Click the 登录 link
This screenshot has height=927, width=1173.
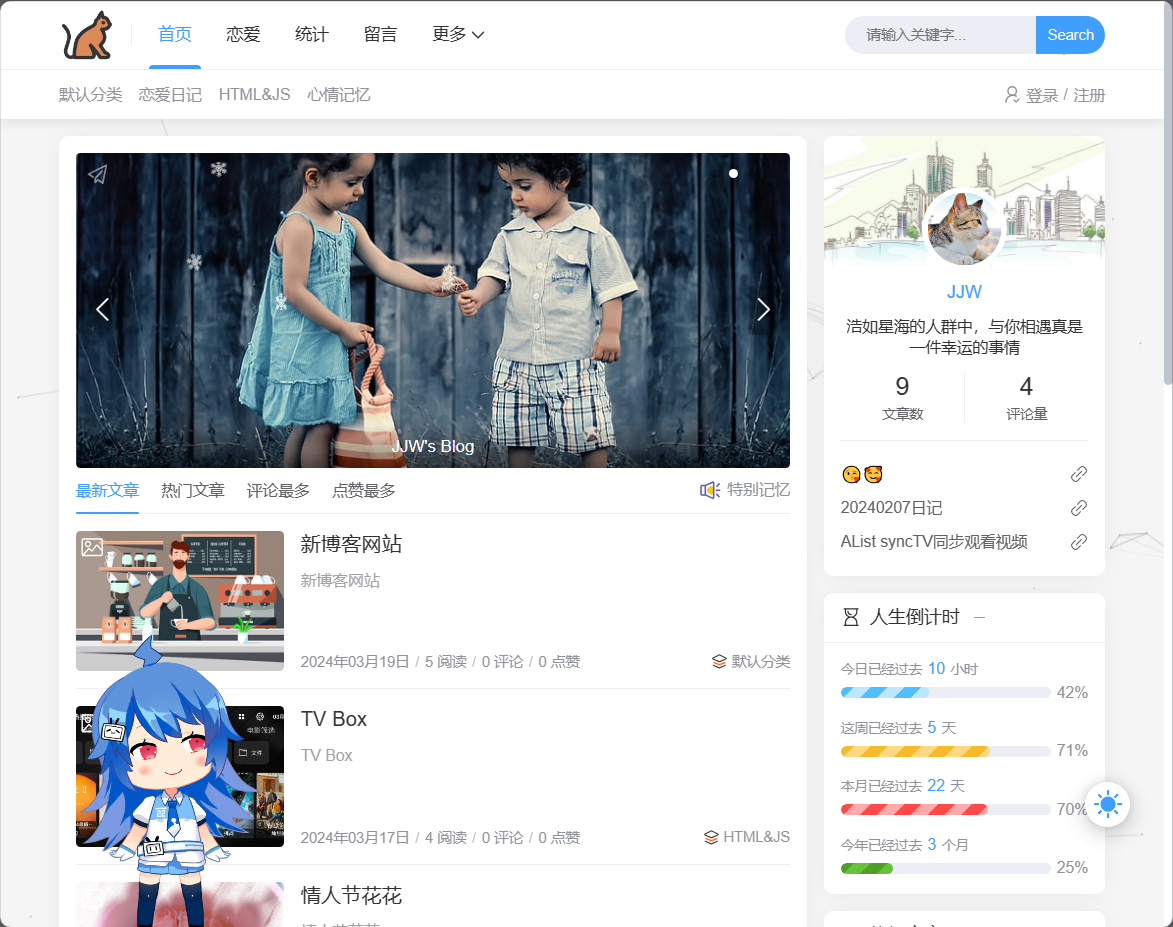pos(1042,96)
